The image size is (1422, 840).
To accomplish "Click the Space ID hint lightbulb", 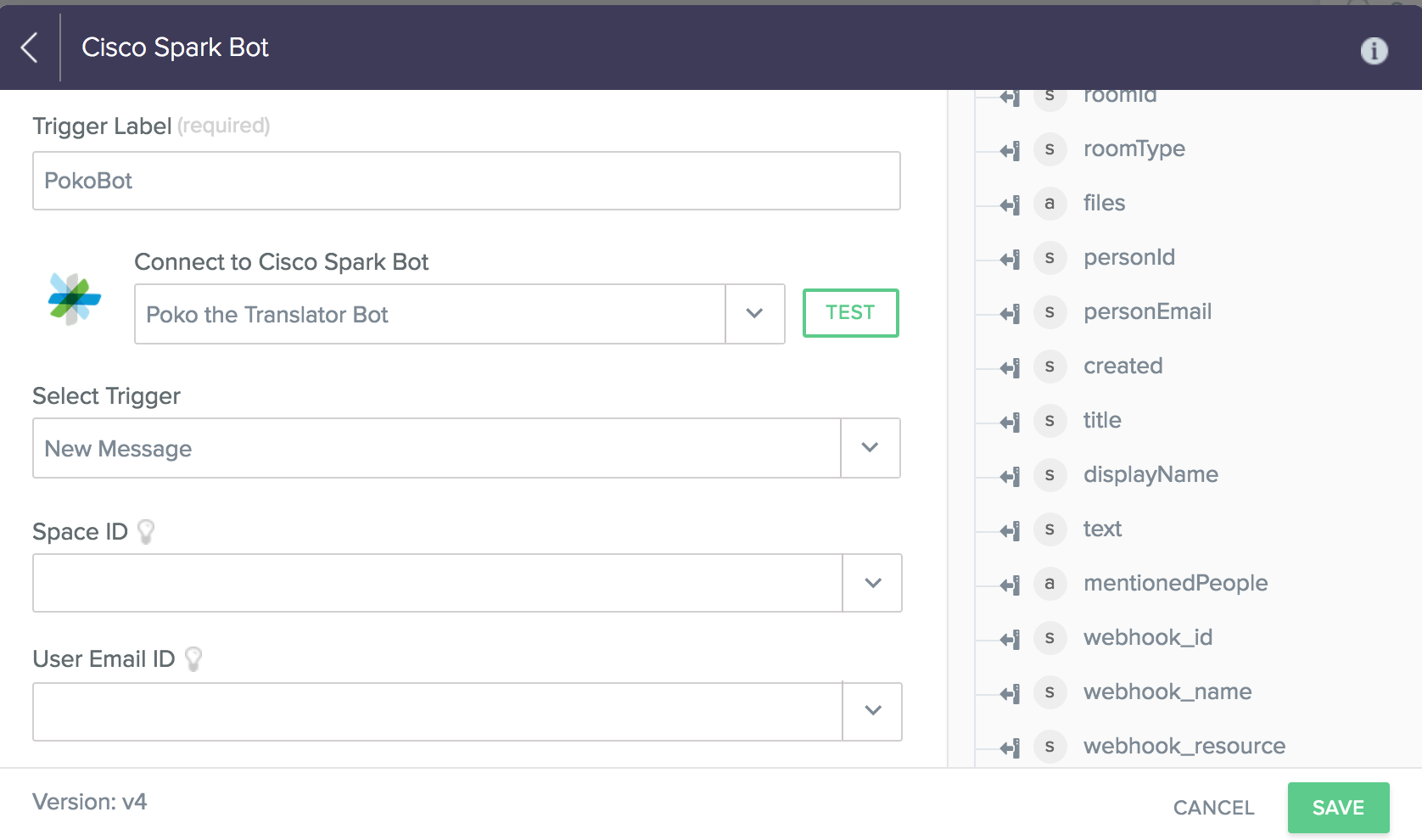I will click(x=146, y=532).
